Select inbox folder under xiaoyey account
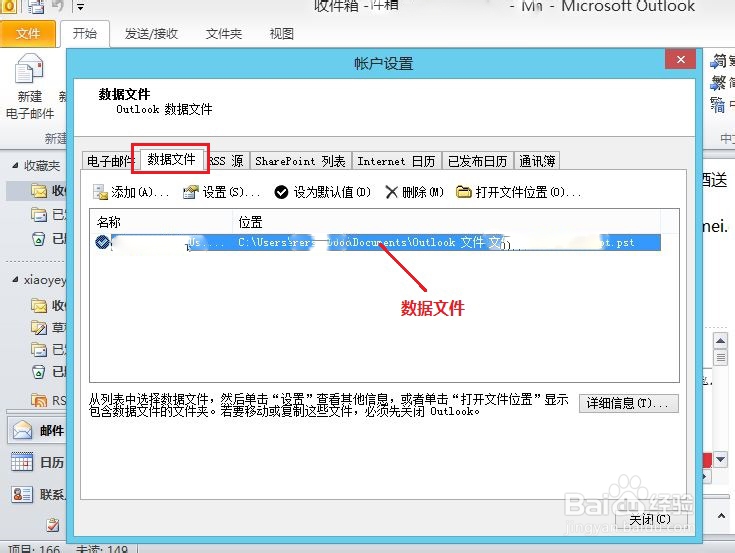 [x=47, y=306]
